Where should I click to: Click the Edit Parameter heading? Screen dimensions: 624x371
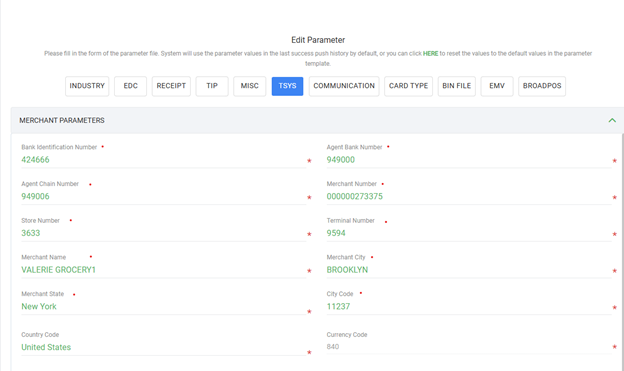[x=318, y=40]
